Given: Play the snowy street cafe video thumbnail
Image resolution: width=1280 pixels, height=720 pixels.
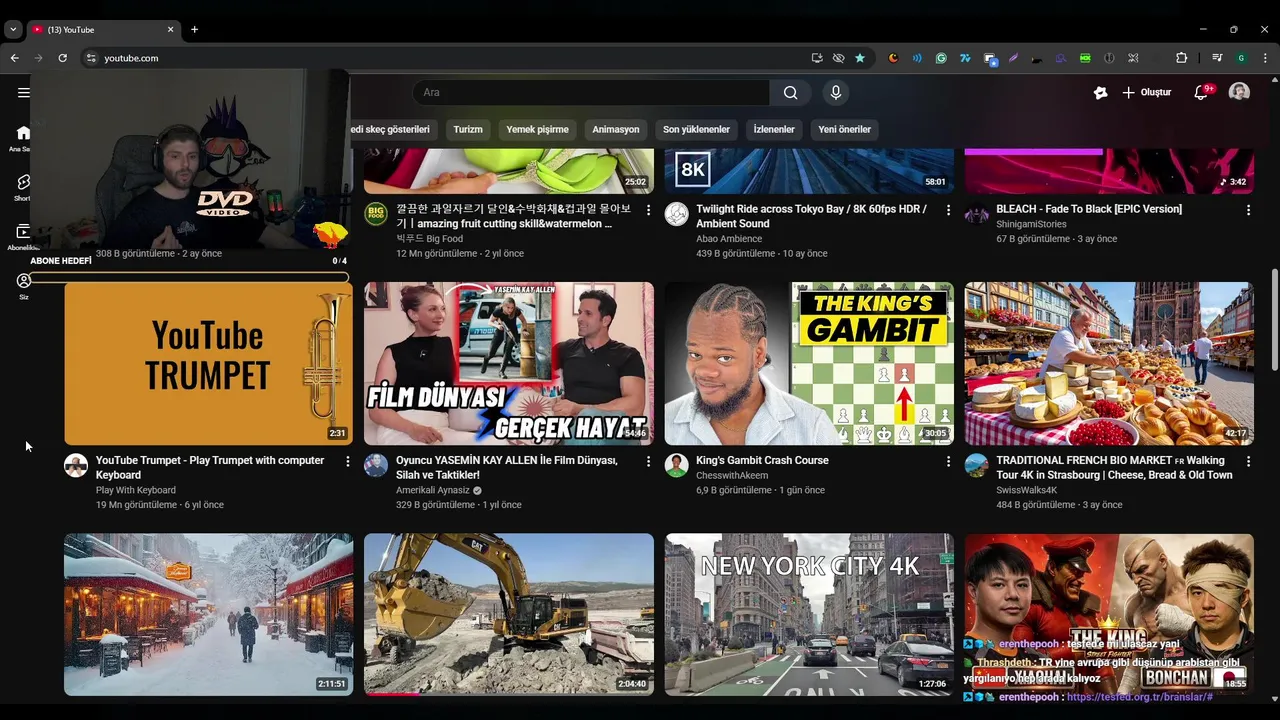Looking at the screenshot, I should point(208,614).
